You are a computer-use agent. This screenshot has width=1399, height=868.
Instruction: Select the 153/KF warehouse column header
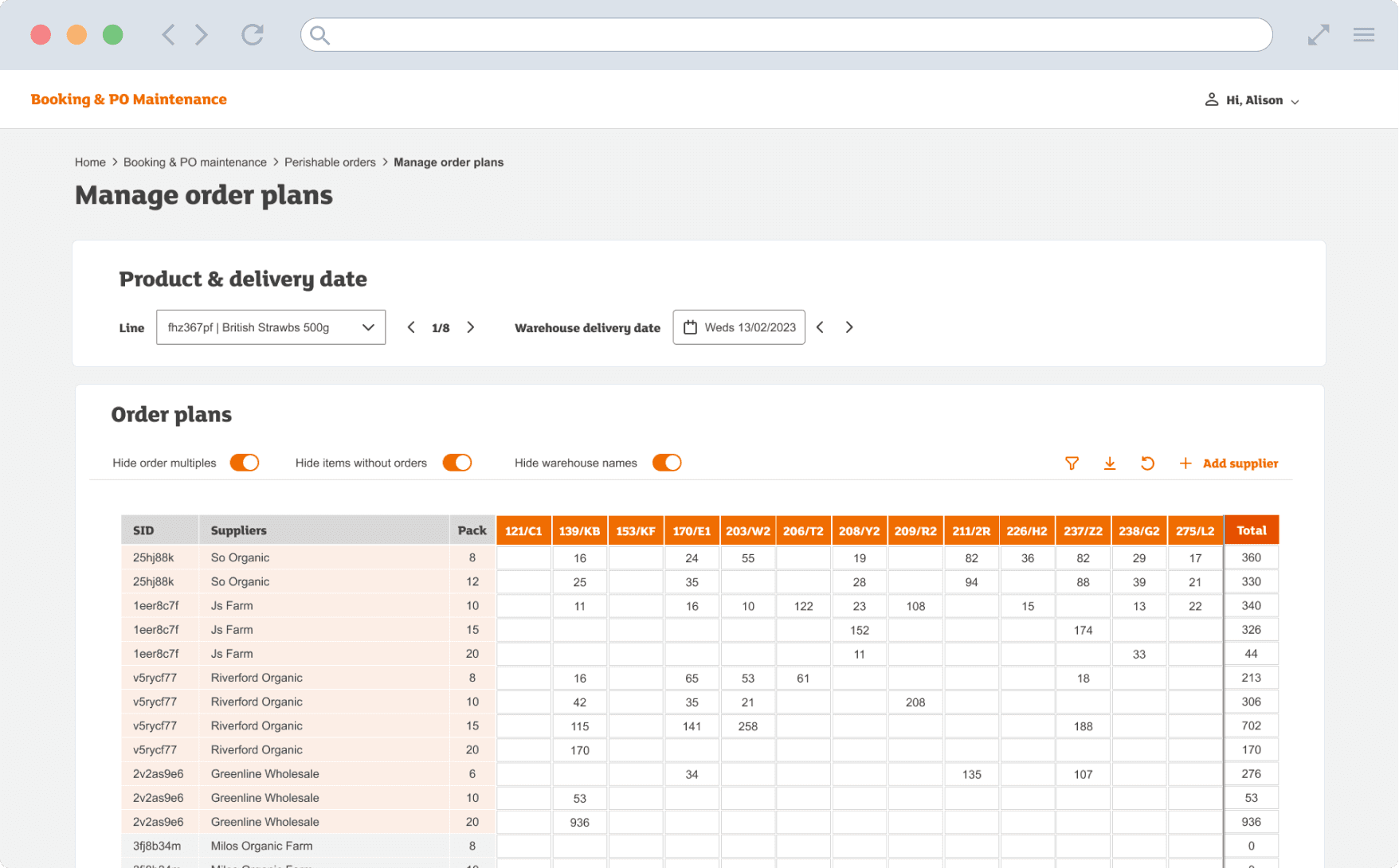tap(636, 530)
